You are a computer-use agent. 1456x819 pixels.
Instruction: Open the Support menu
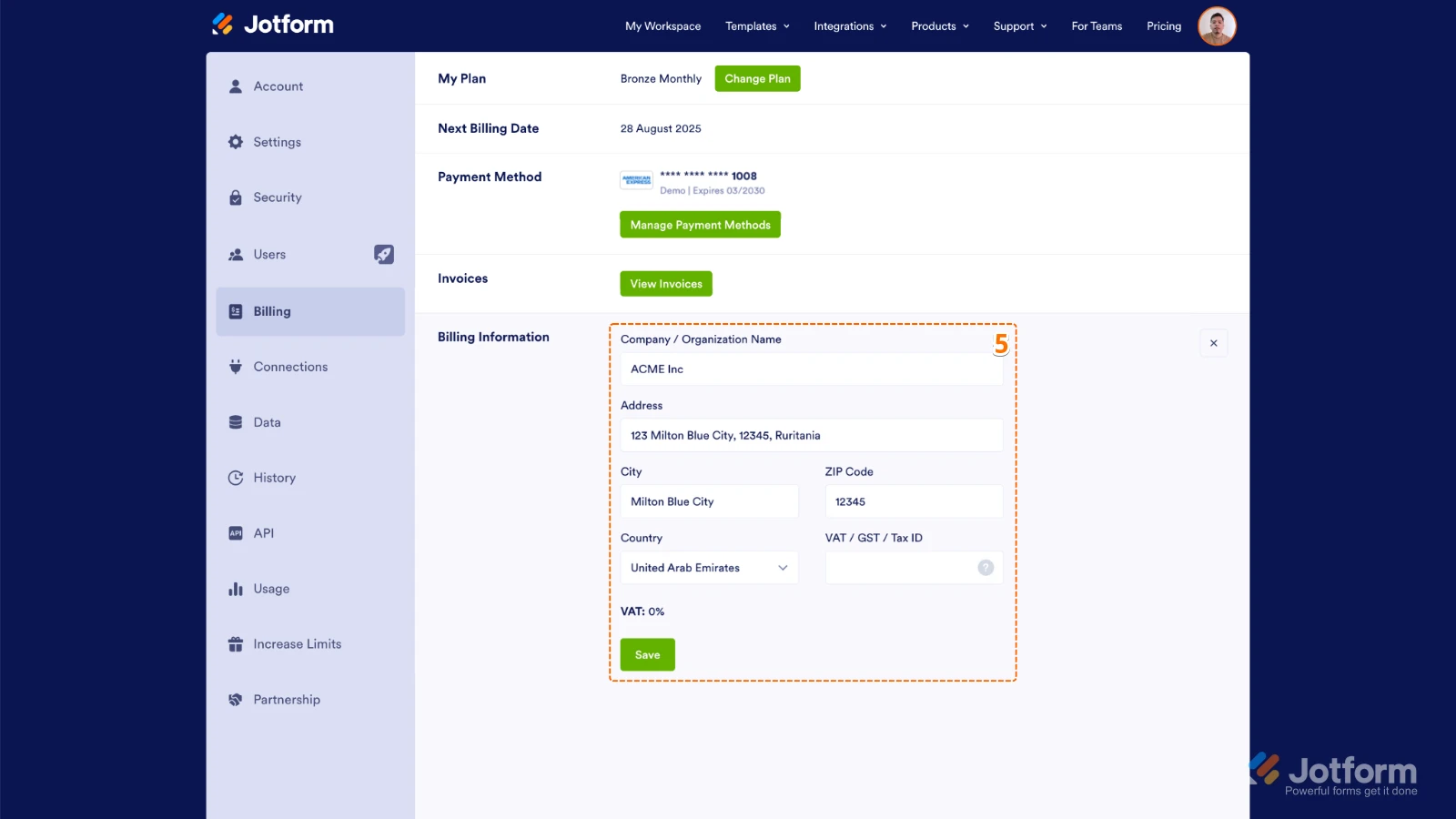pos(1018,26)
